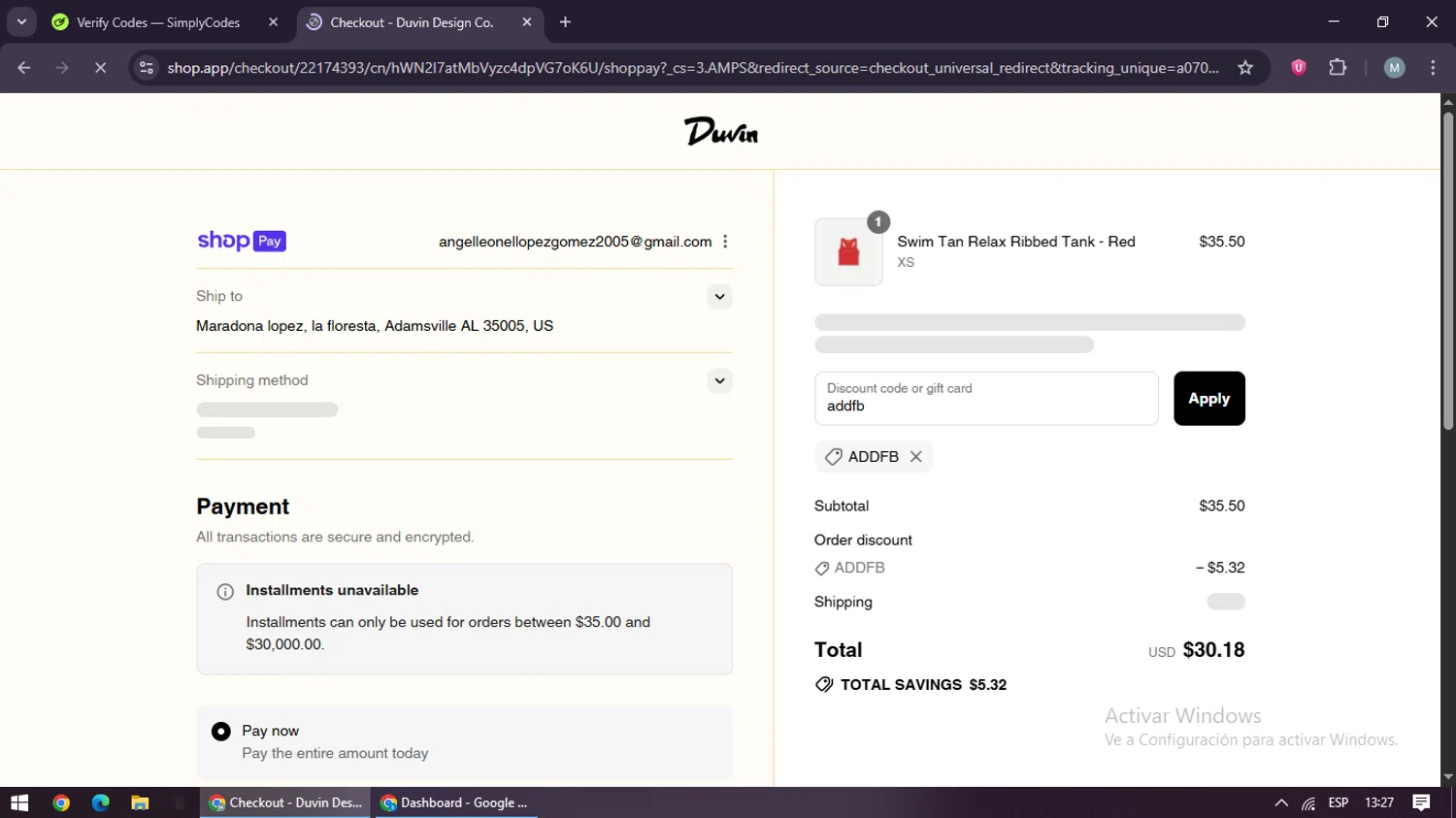1456x818 pixels.
Task: Select the Pay now radio option
Action: (221, 731)
